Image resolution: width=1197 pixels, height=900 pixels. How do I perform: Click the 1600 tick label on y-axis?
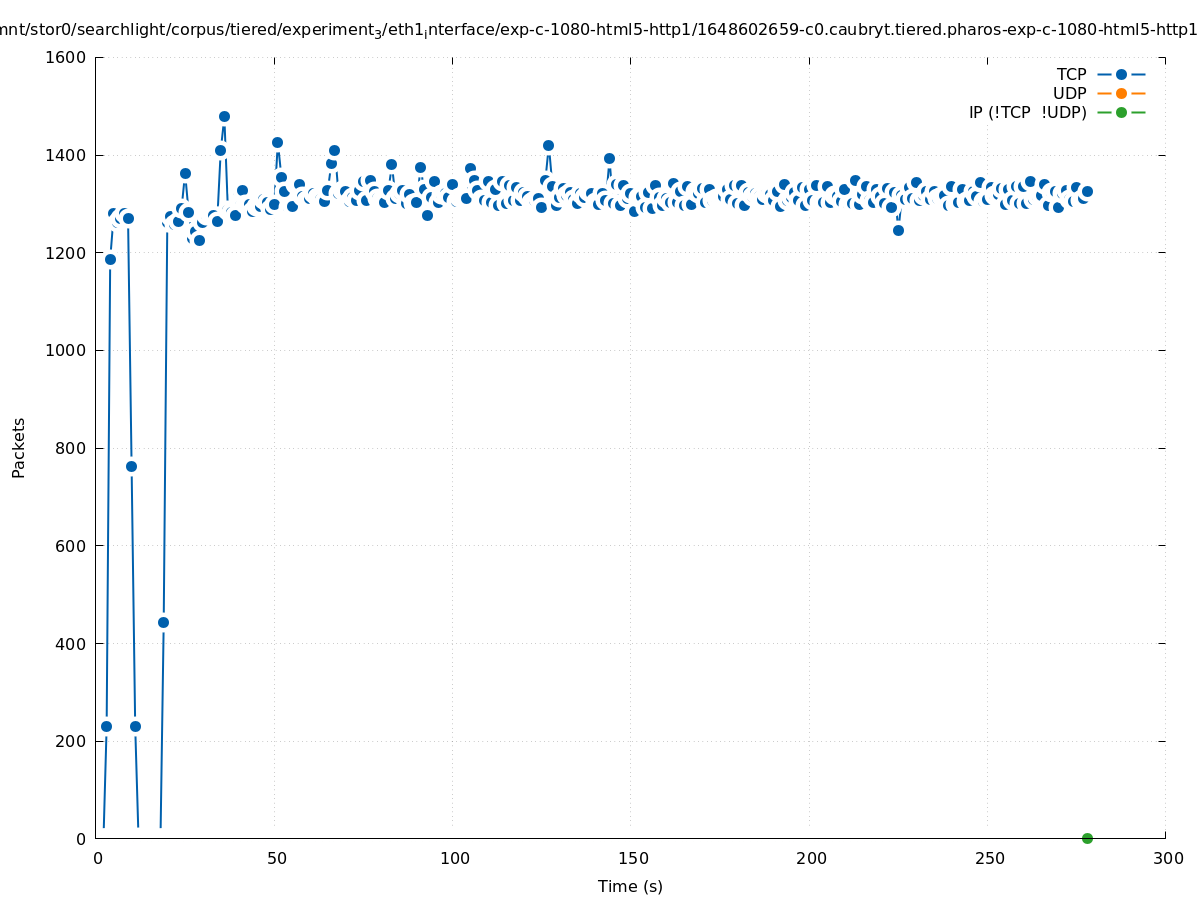(66, 57)
